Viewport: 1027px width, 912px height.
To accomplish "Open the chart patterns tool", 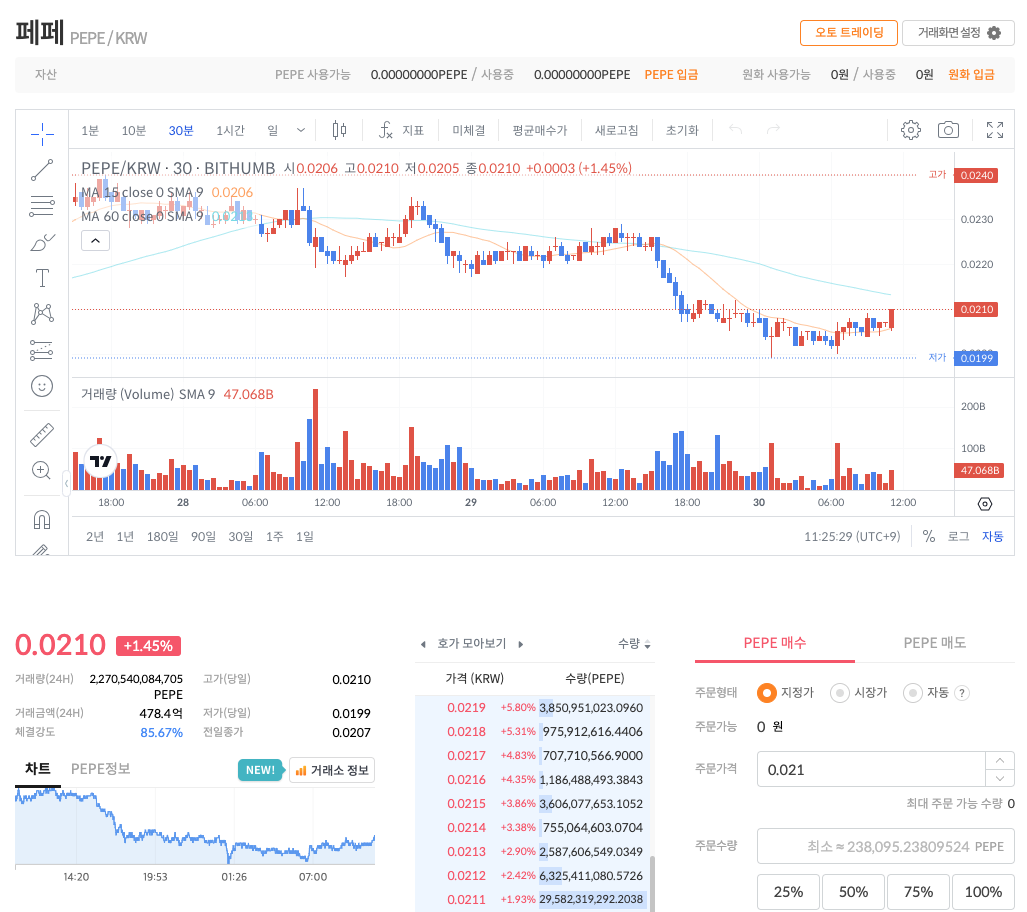I will 42,314.
